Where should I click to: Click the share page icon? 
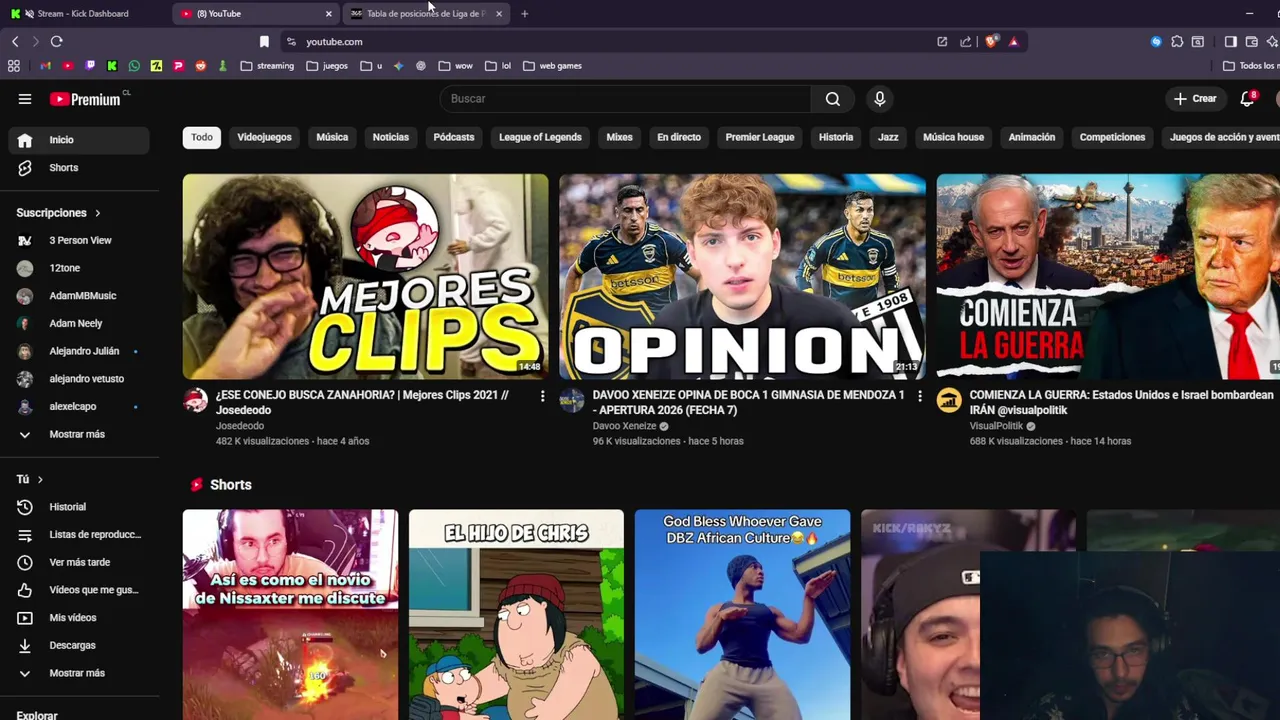[x=966, y=42]
